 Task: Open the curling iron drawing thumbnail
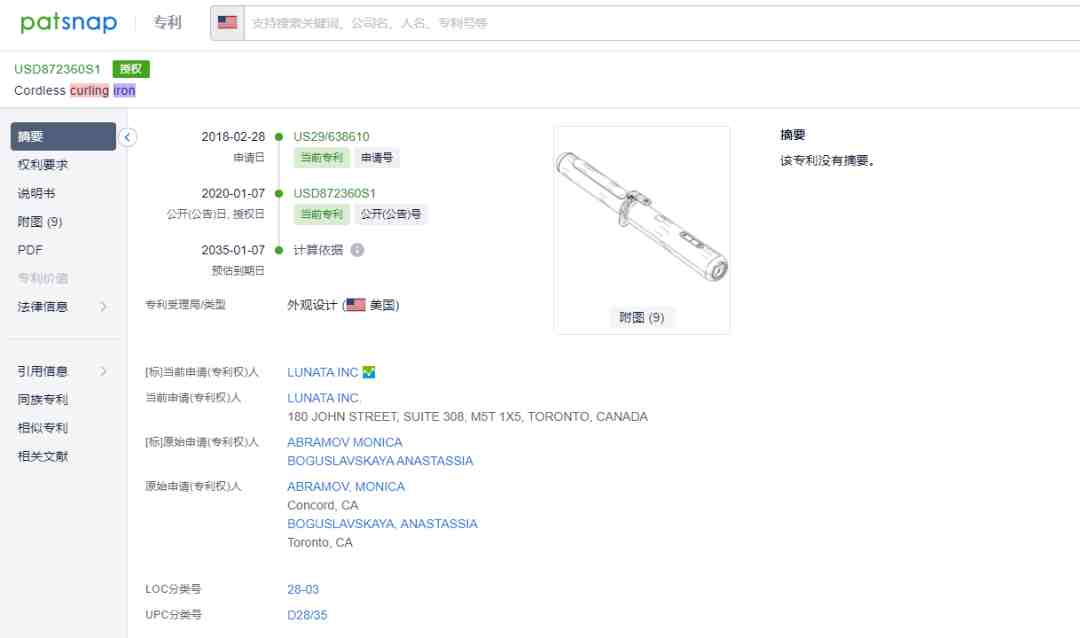point(642,215)
